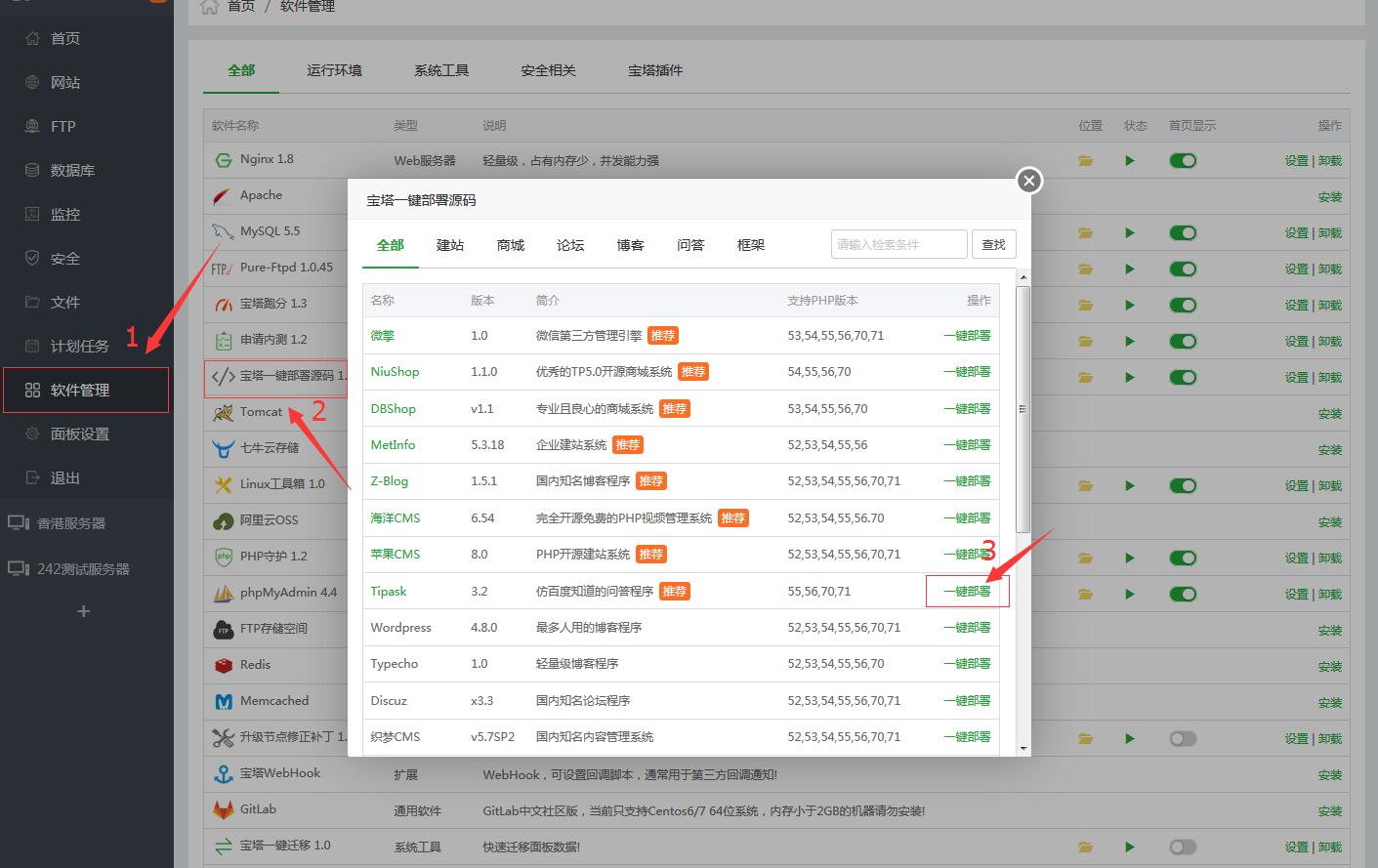
Task: Open folder location for Nginx row
Action: point(1085,160)
